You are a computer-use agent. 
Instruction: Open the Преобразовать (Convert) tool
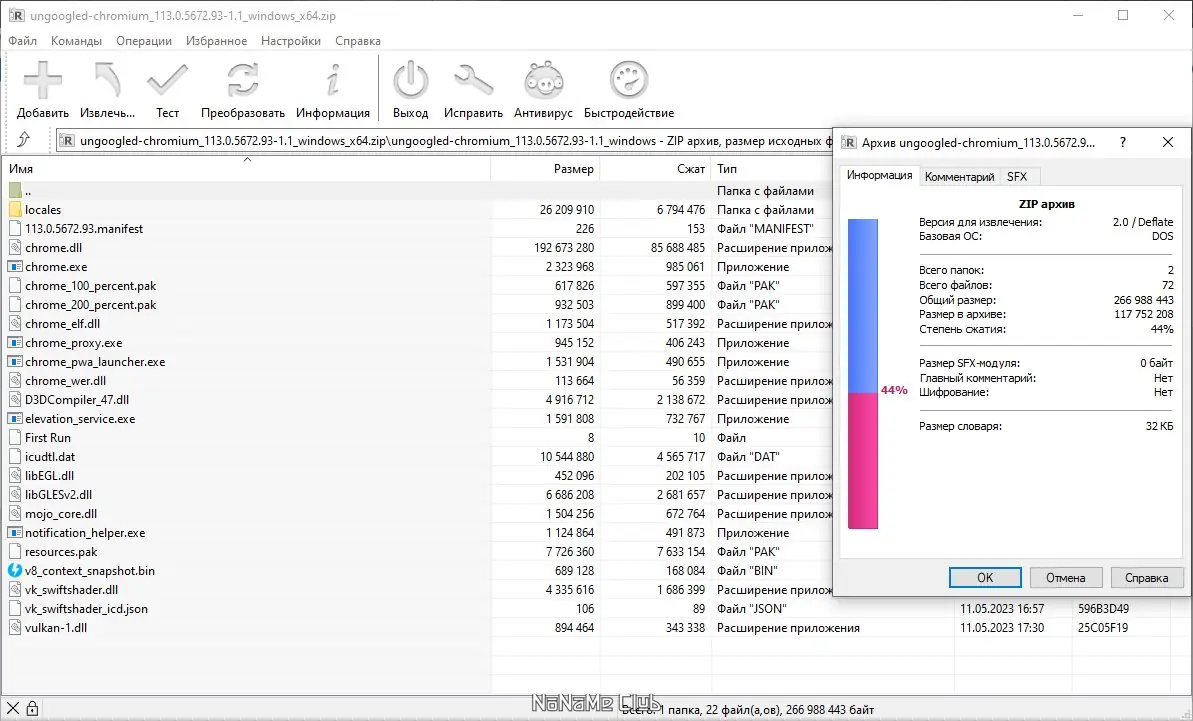click(x=242, y=80)
